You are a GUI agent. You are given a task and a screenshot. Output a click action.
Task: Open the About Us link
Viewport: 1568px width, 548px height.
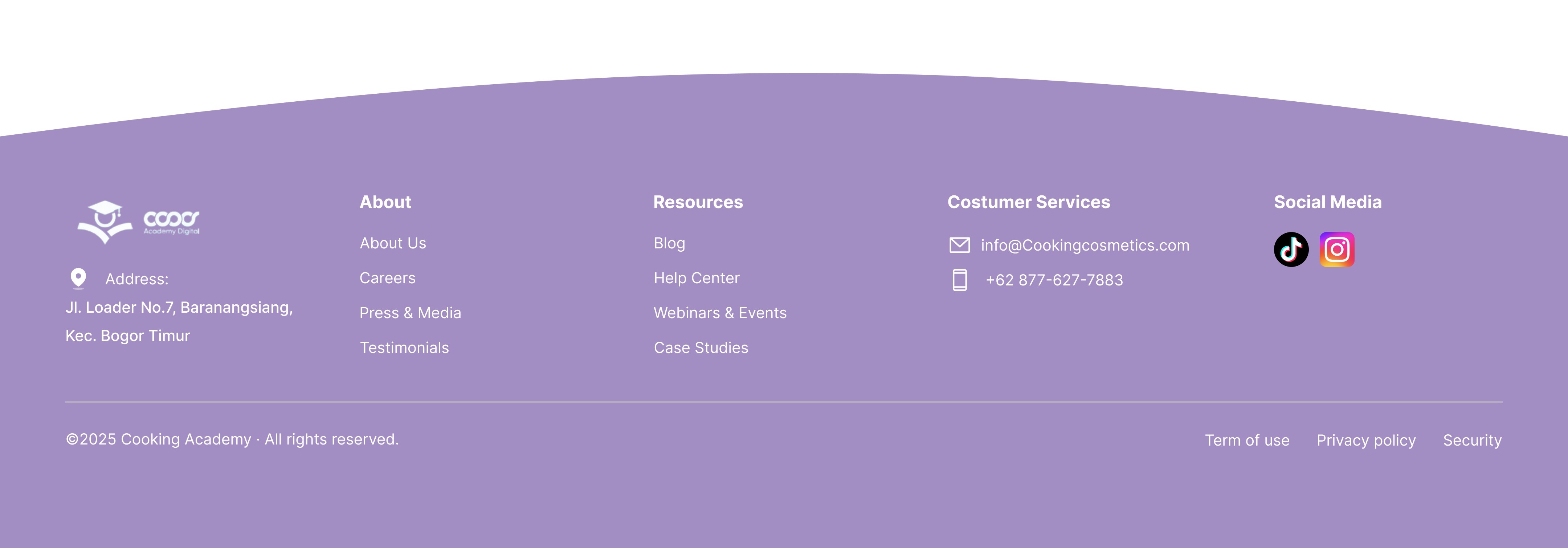(393, 244)
